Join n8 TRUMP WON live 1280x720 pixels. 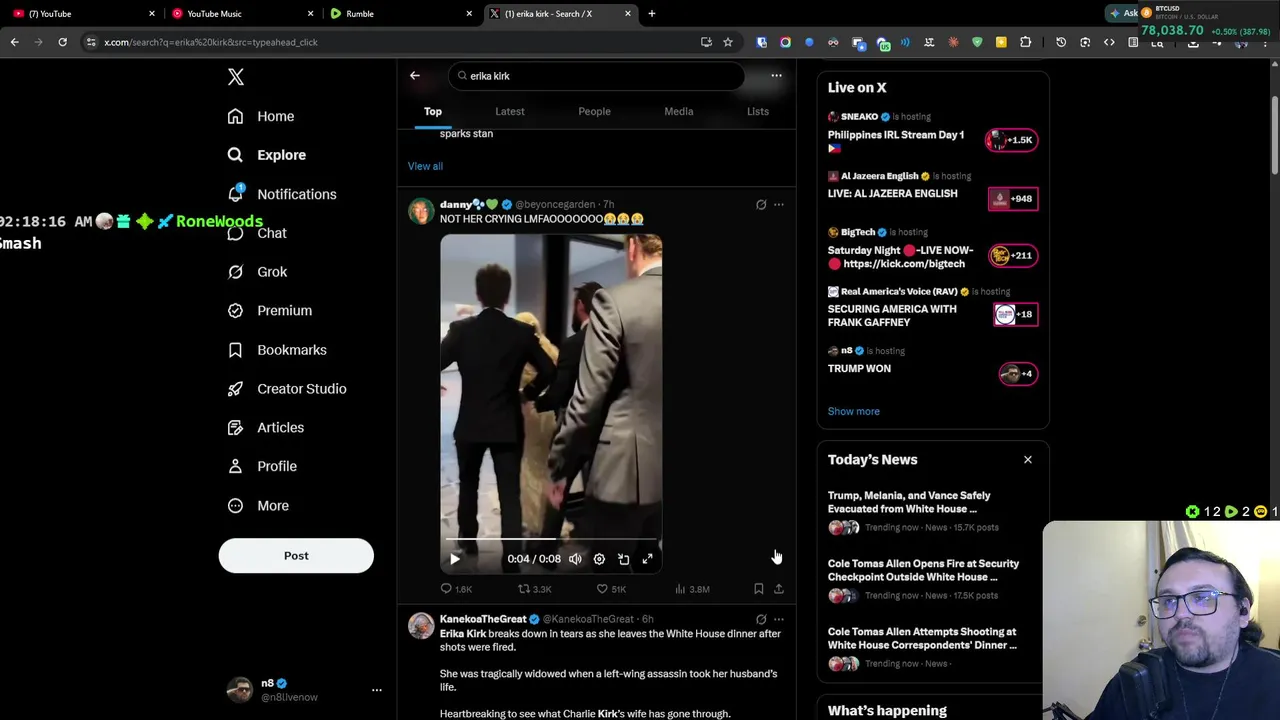1018,374
